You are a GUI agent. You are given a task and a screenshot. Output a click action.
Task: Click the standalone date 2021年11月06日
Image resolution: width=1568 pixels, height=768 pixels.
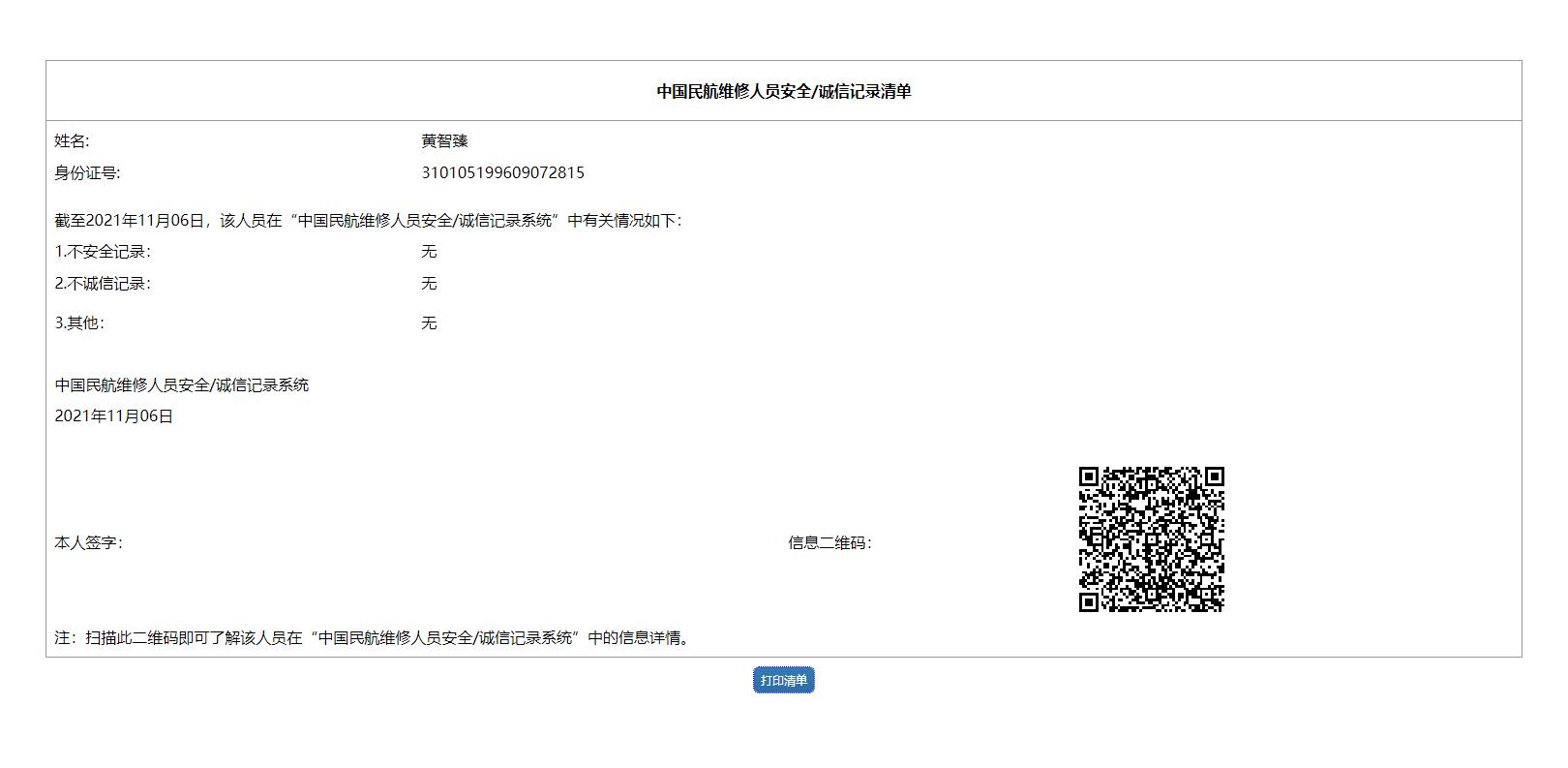114,416
